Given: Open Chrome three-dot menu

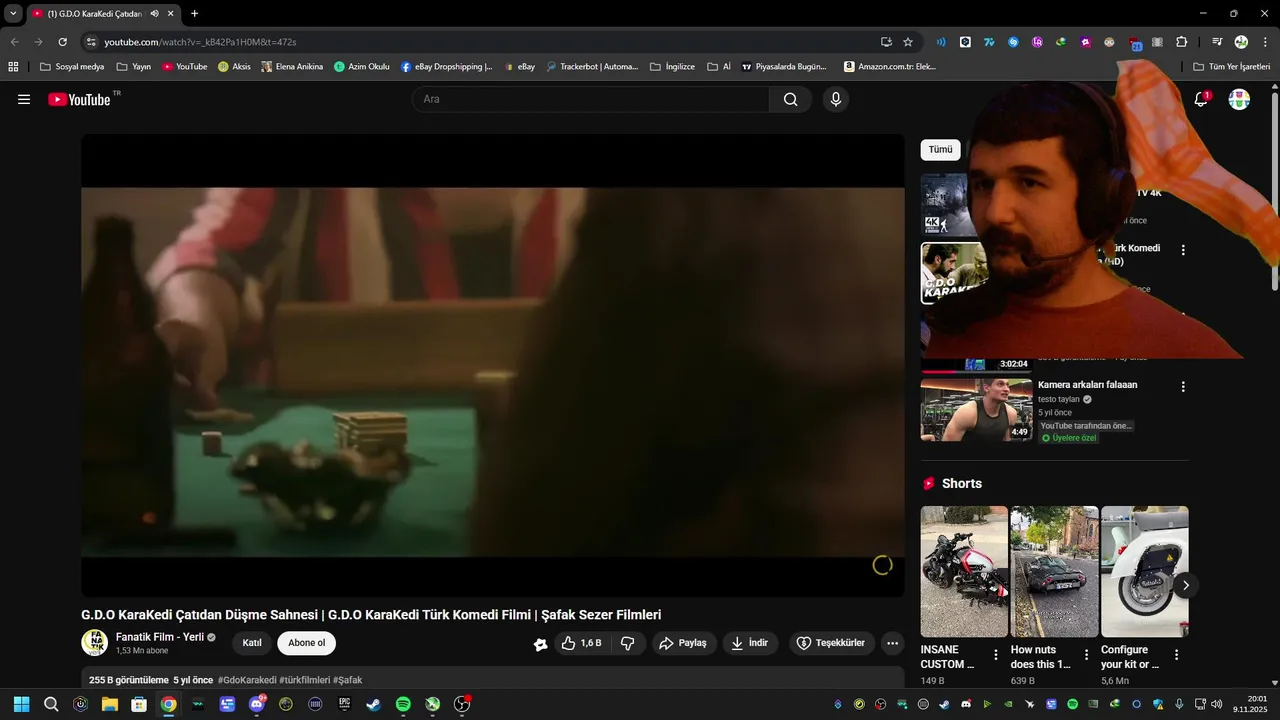Looking at the screenshot, I should [x=1264, y=42].
